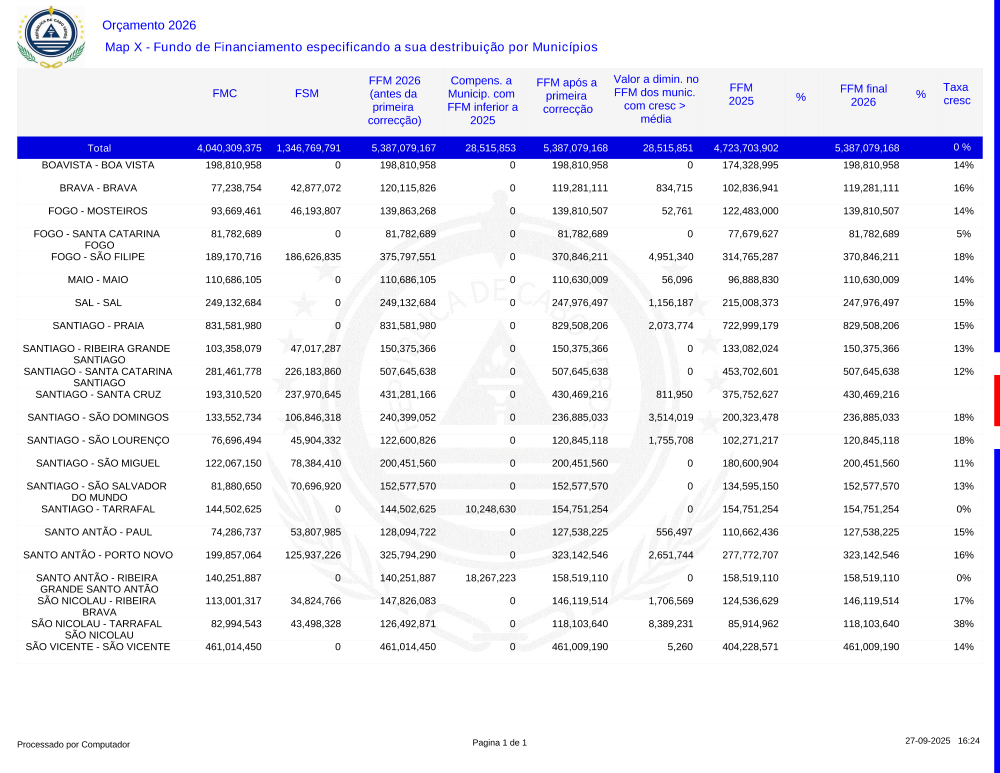
Task: Select the FSM column header
Action: pos(307,93)
